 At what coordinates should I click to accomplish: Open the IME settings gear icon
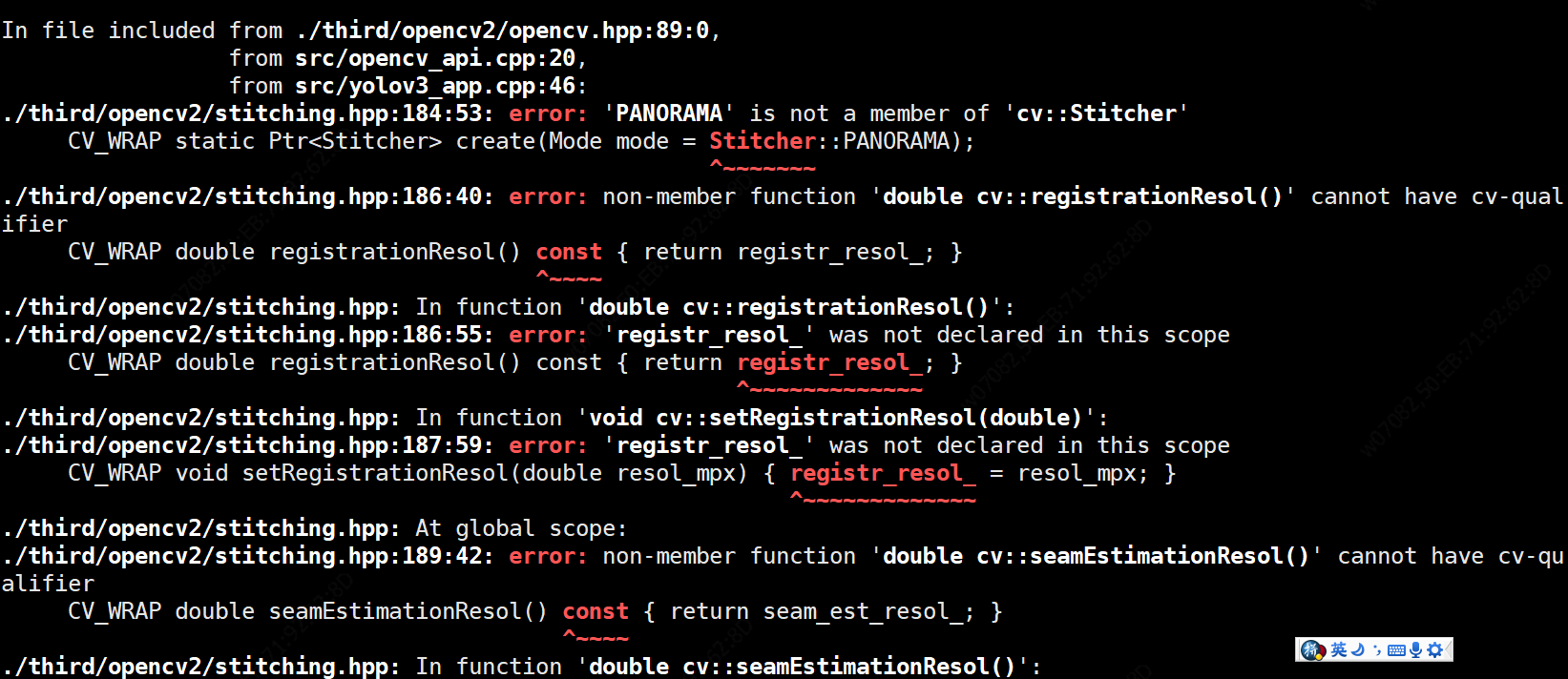click(x=1434, y=649)
